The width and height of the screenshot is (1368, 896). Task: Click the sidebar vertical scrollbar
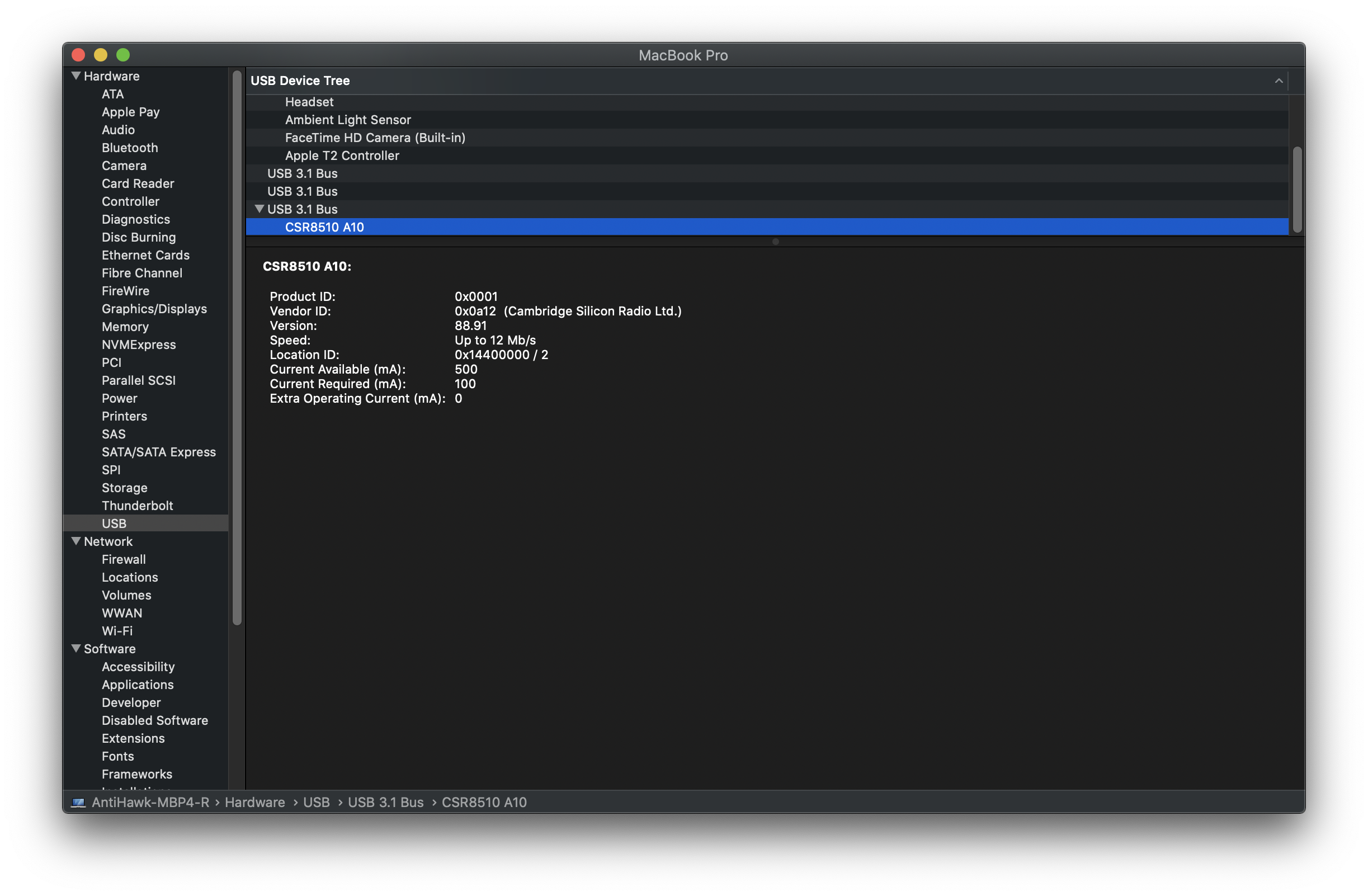(x=237, y=345)
